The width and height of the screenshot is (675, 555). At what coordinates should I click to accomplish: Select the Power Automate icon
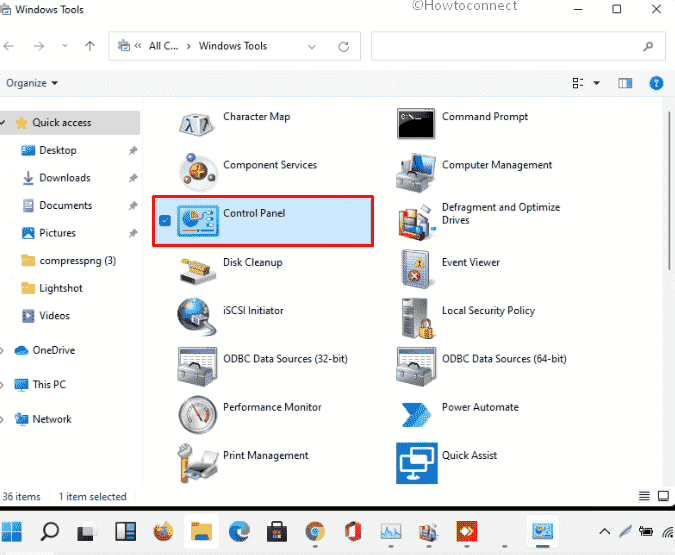click(x=416, y=414)
